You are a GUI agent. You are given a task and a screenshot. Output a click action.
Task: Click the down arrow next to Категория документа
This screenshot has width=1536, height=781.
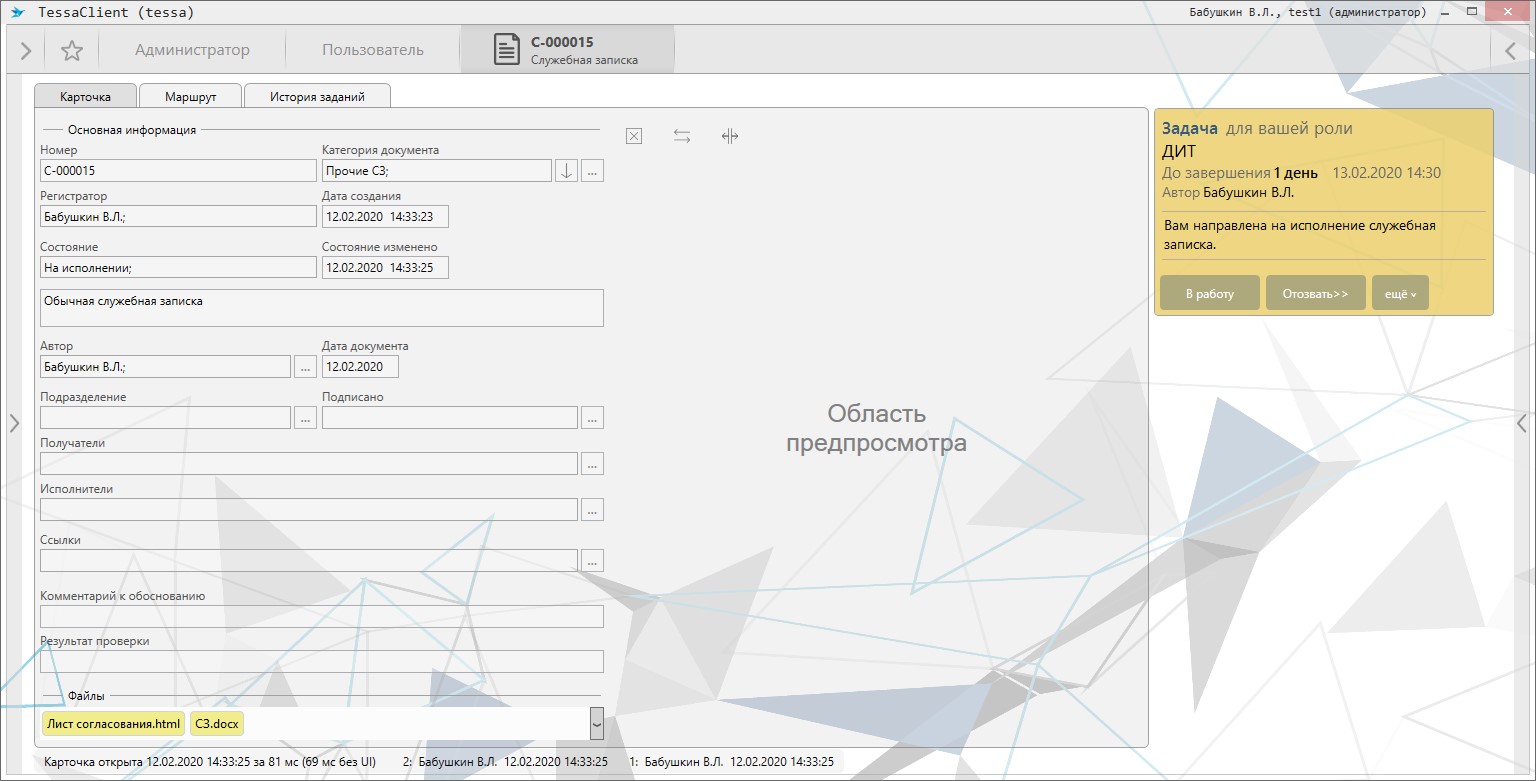tap(566, 171)
